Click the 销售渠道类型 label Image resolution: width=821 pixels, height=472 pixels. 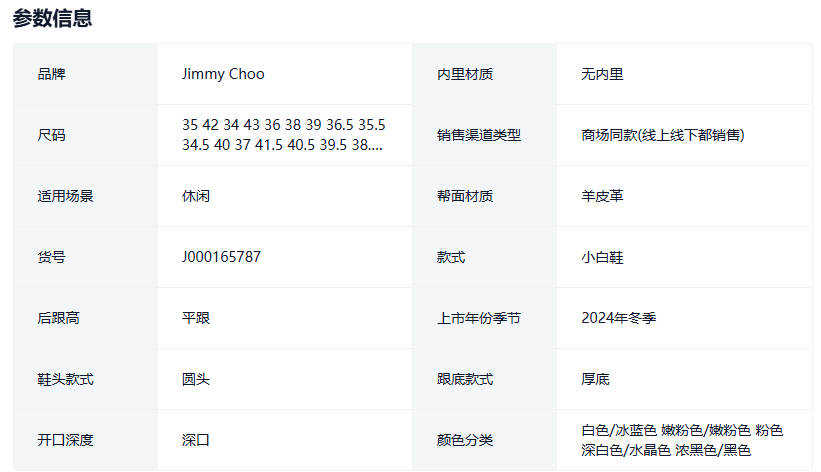[x=478, y=135]
